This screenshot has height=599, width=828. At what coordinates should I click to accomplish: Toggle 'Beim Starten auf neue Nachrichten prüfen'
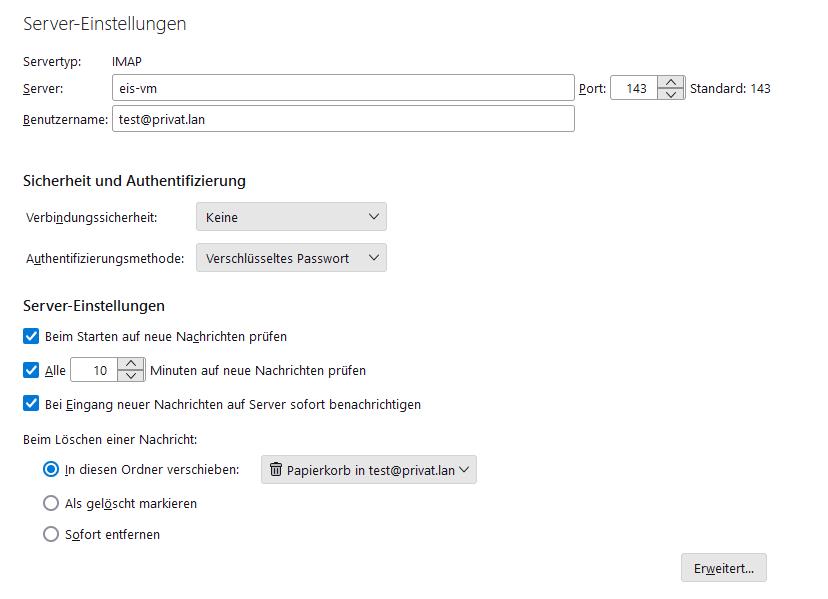[31, 336]
